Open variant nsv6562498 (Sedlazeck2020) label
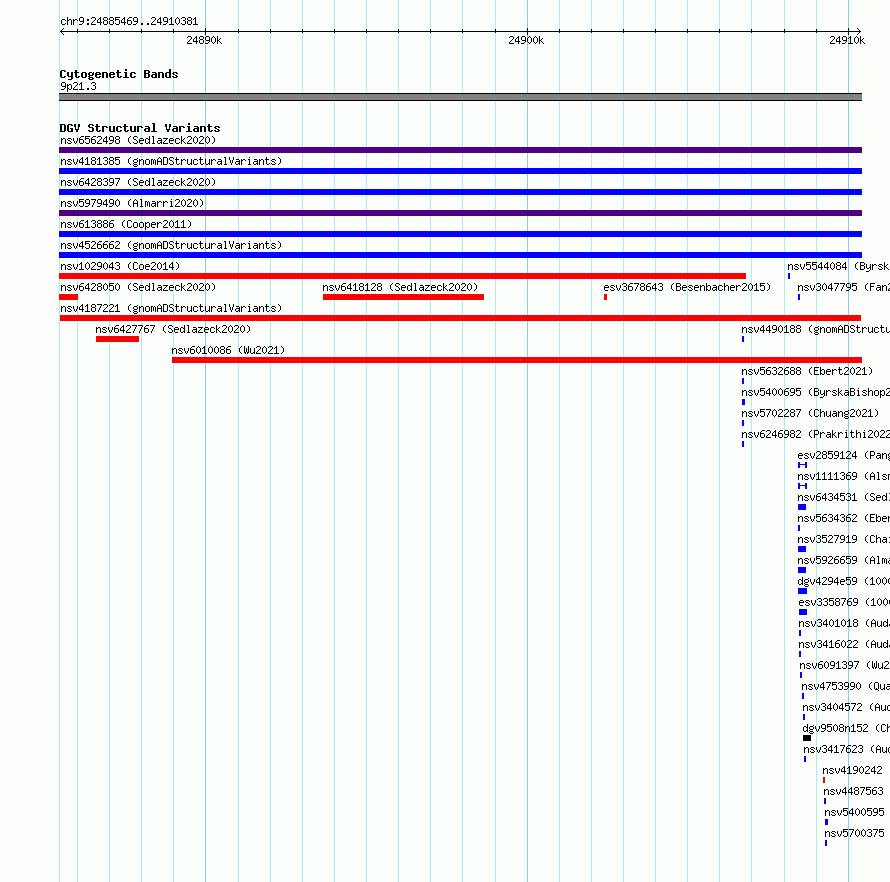Screen dimensions: 890x882 (x=138, y=140)
